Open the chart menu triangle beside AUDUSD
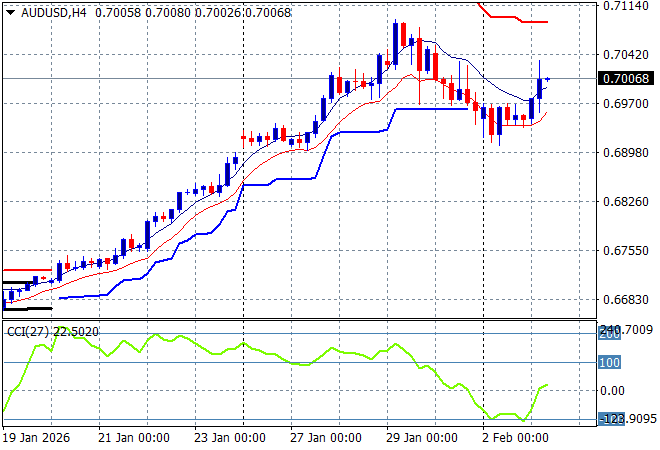660x450 pixels. pyautogui.click(x=11, y=13)
